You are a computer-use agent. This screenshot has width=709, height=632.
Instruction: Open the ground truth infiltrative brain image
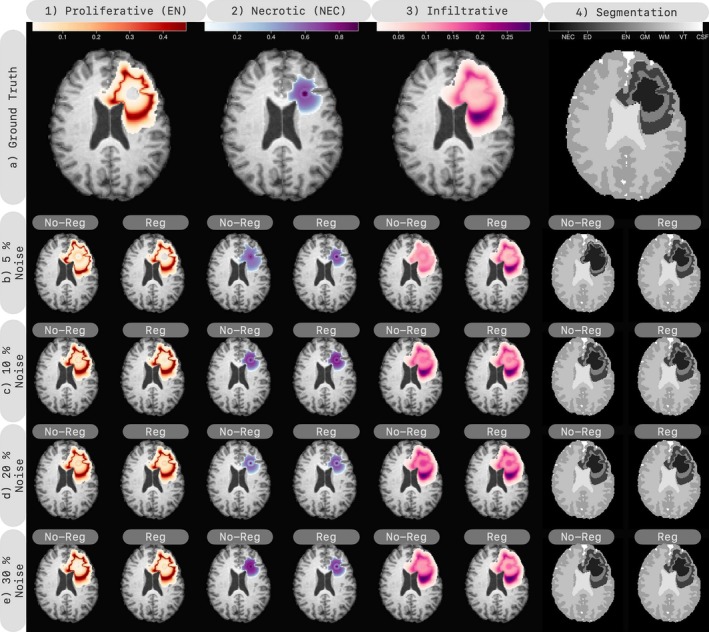click(x=454, y=125)
